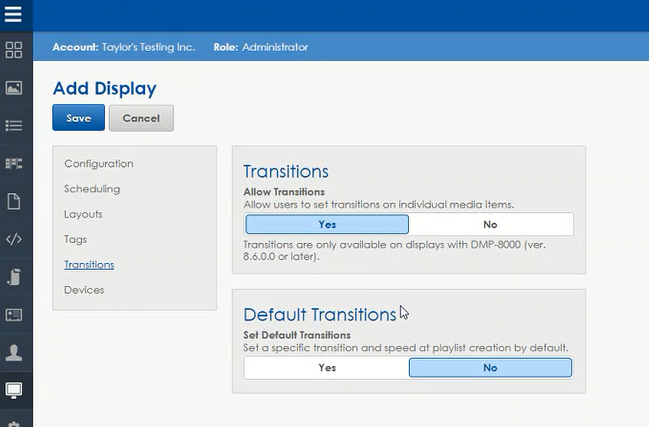Open the dashboard grid icon

(x=14, y=49)
